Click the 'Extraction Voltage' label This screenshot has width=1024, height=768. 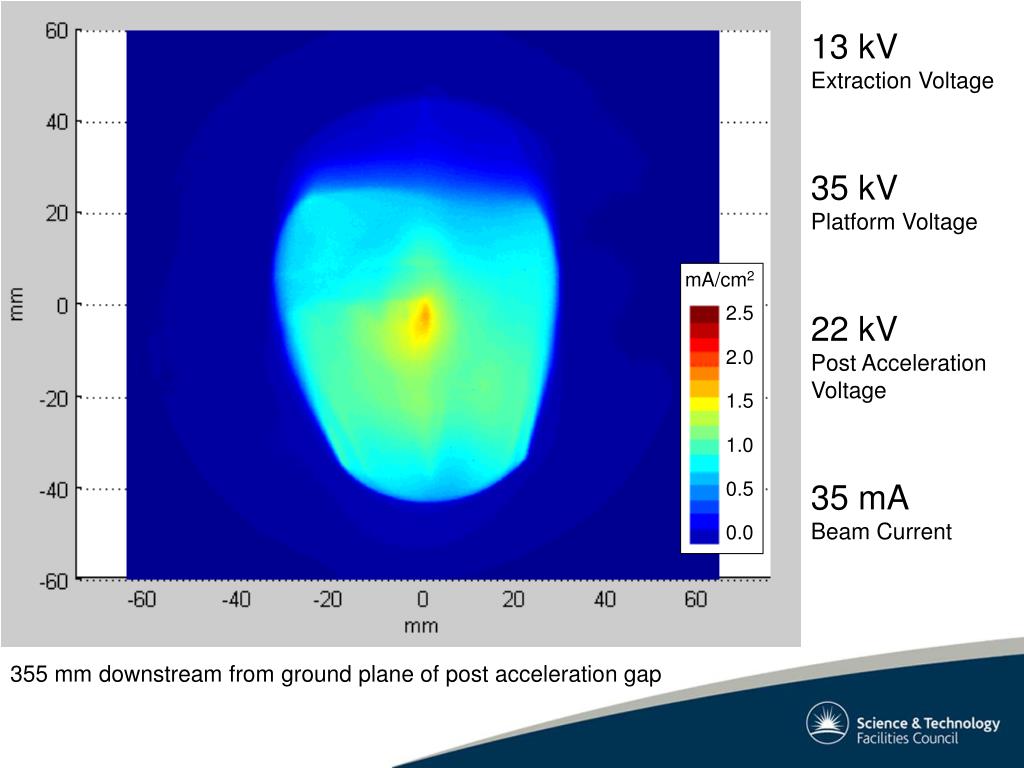(x=902, y=81)
